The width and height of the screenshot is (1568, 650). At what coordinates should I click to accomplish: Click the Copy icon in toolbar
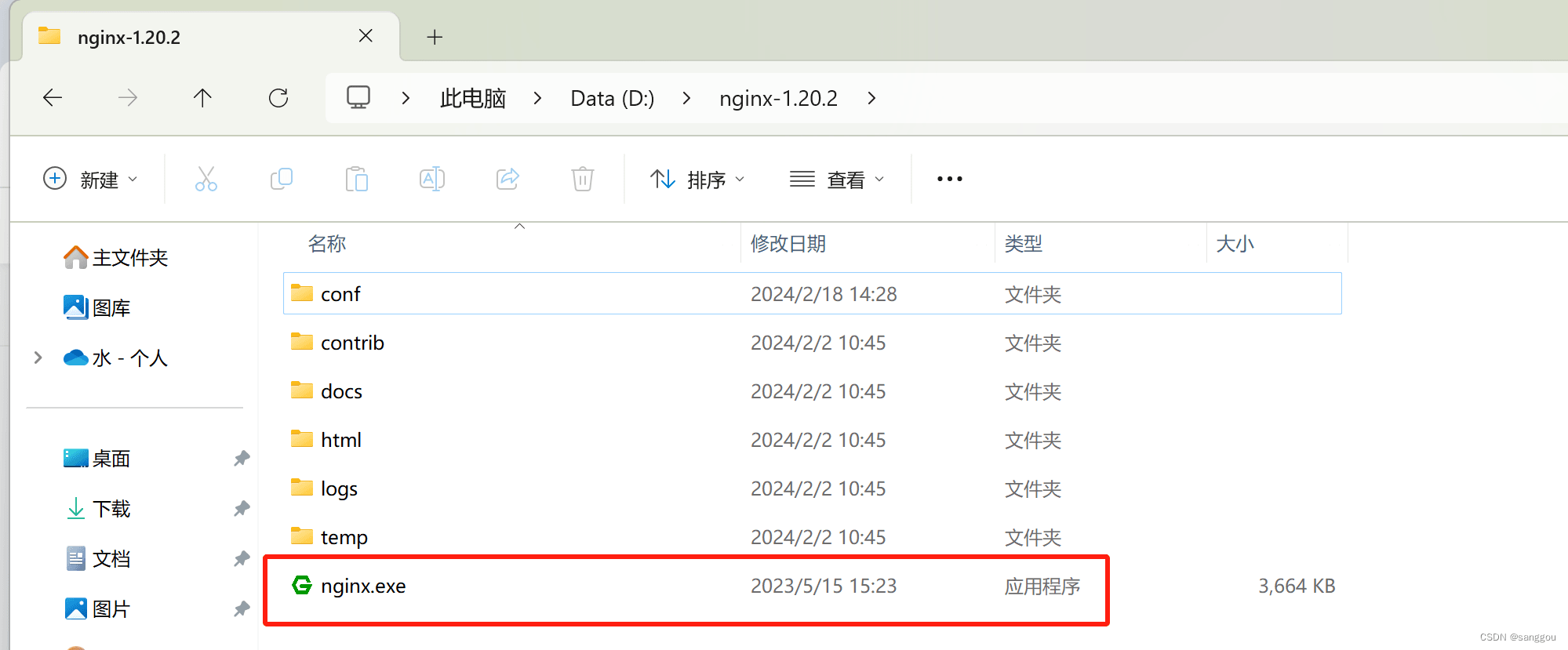(x=281, y=179)
